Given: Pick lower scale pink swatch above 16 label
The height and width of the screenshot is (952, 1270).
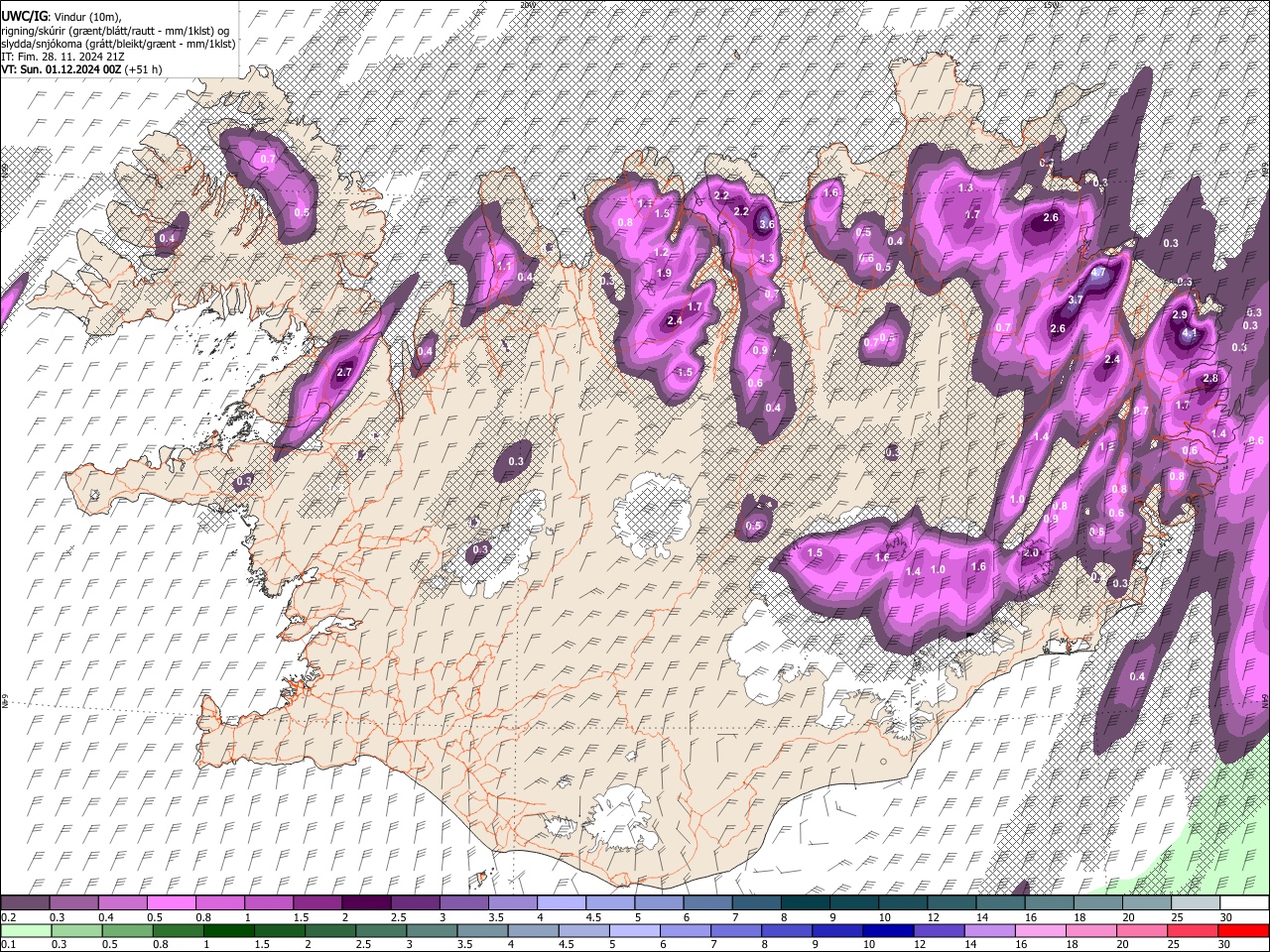Looking at the screenshot, I should (x=1040, y=930).
